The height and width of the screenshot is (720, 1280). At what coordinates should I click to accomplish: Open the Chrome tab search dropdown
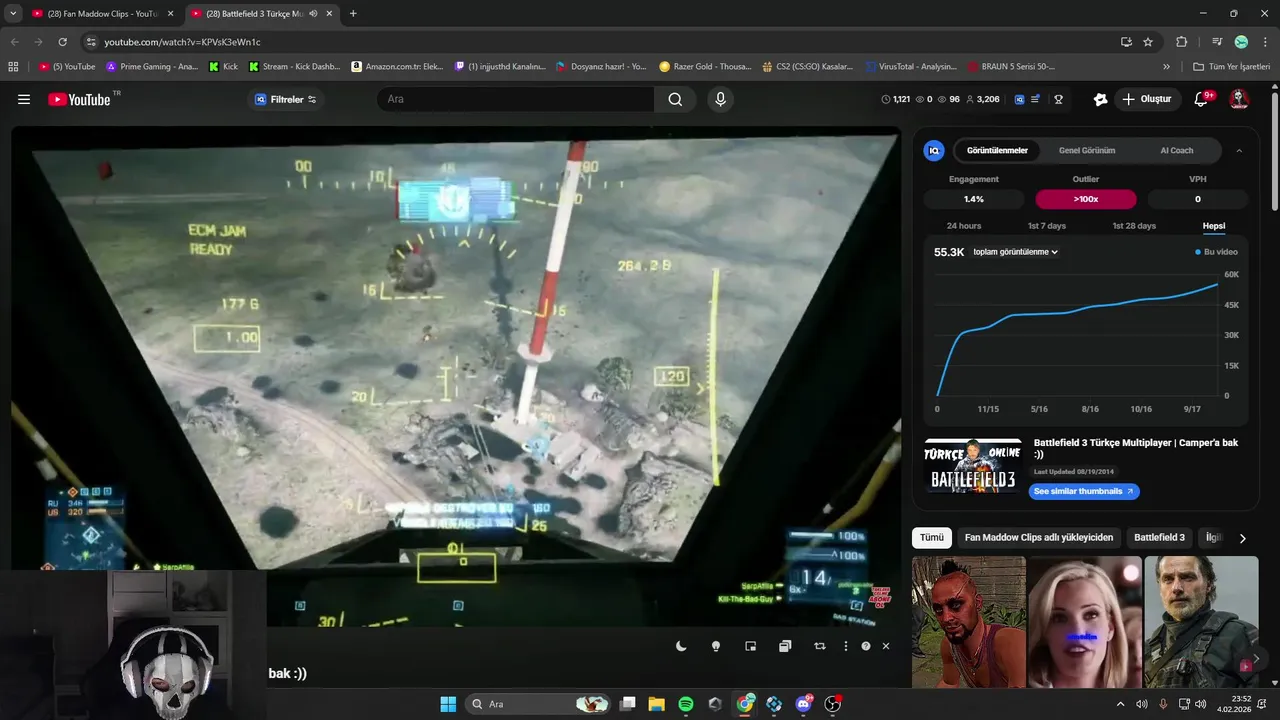click(13, 14)
